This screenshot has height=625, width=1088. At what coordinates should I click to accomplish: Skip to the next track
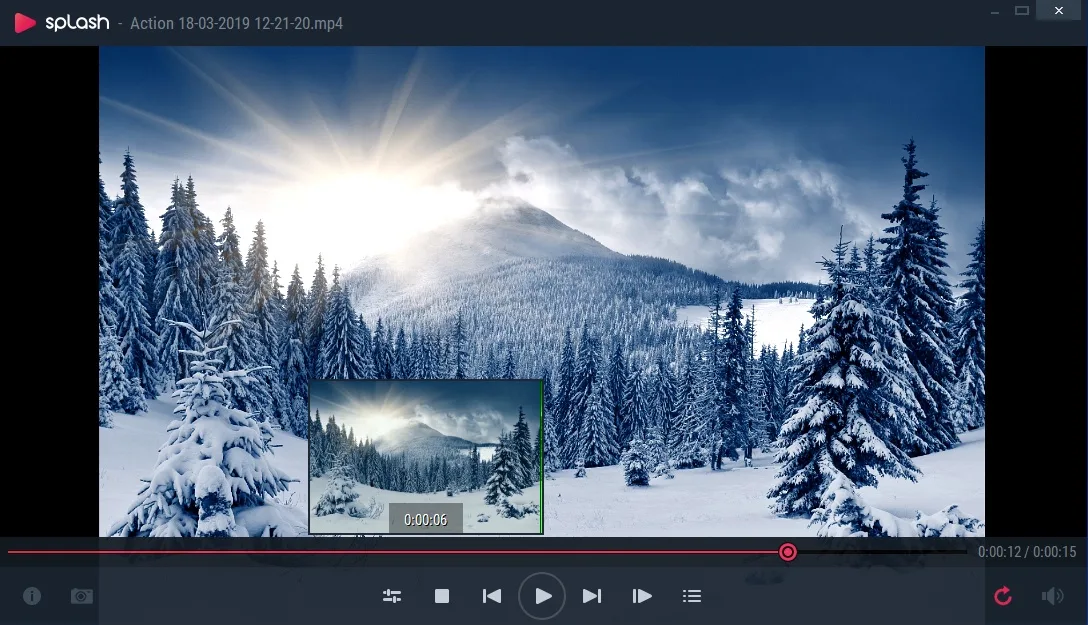[x=592, y=596]
